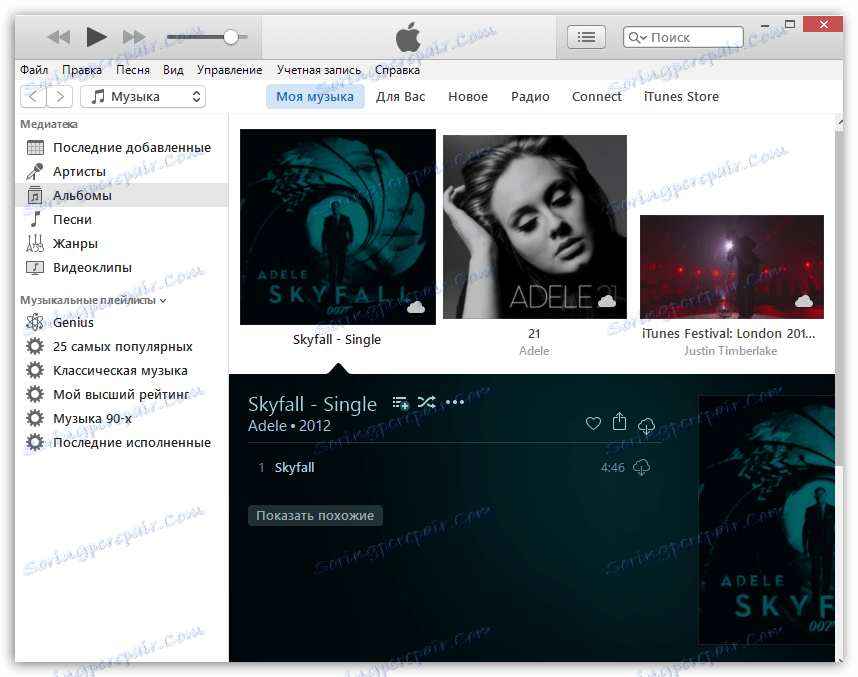Click the Skyfall - Single album cover
This screenshot has width=858, height=677.
point(338,227)
